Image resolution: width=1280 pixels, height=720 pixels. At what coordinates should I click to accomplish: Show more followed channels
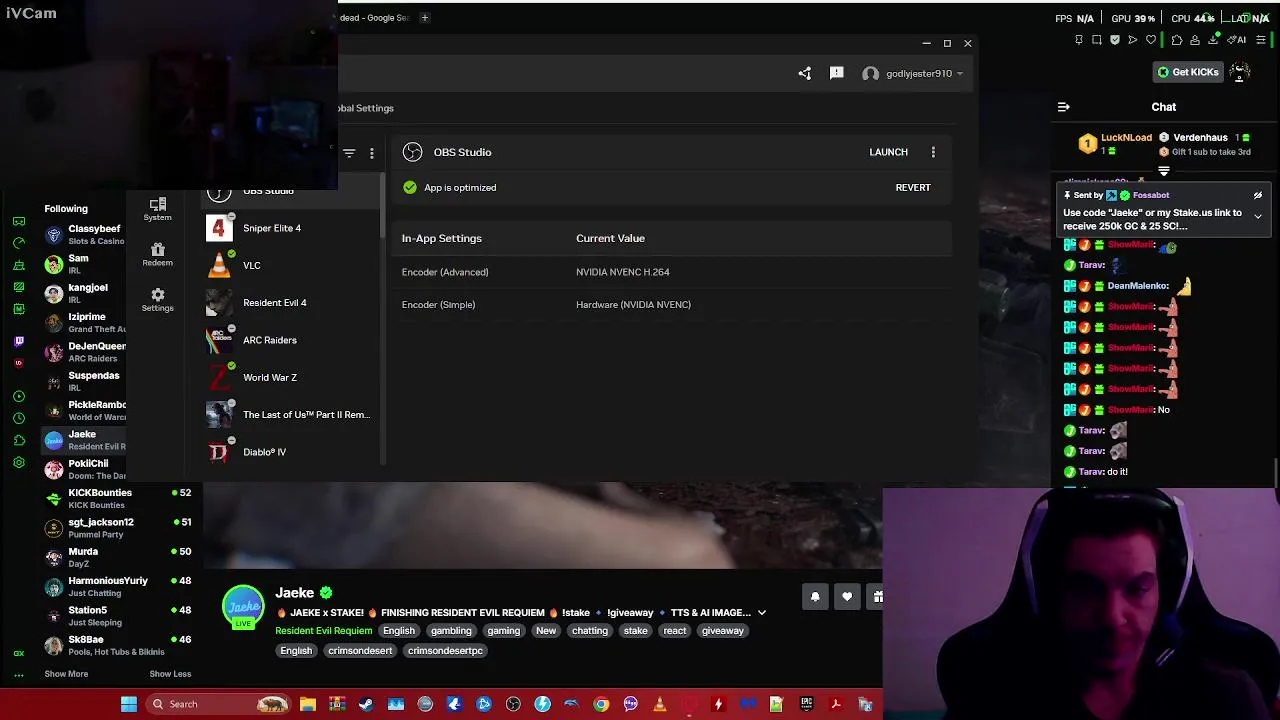[66, 674]
